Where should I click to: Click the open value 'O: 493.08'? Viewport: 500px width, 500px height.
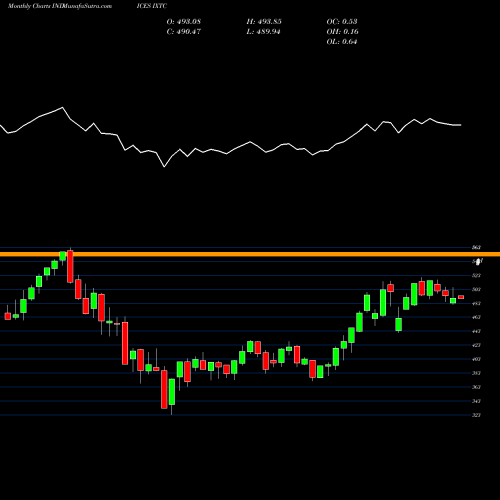[184, 22]
